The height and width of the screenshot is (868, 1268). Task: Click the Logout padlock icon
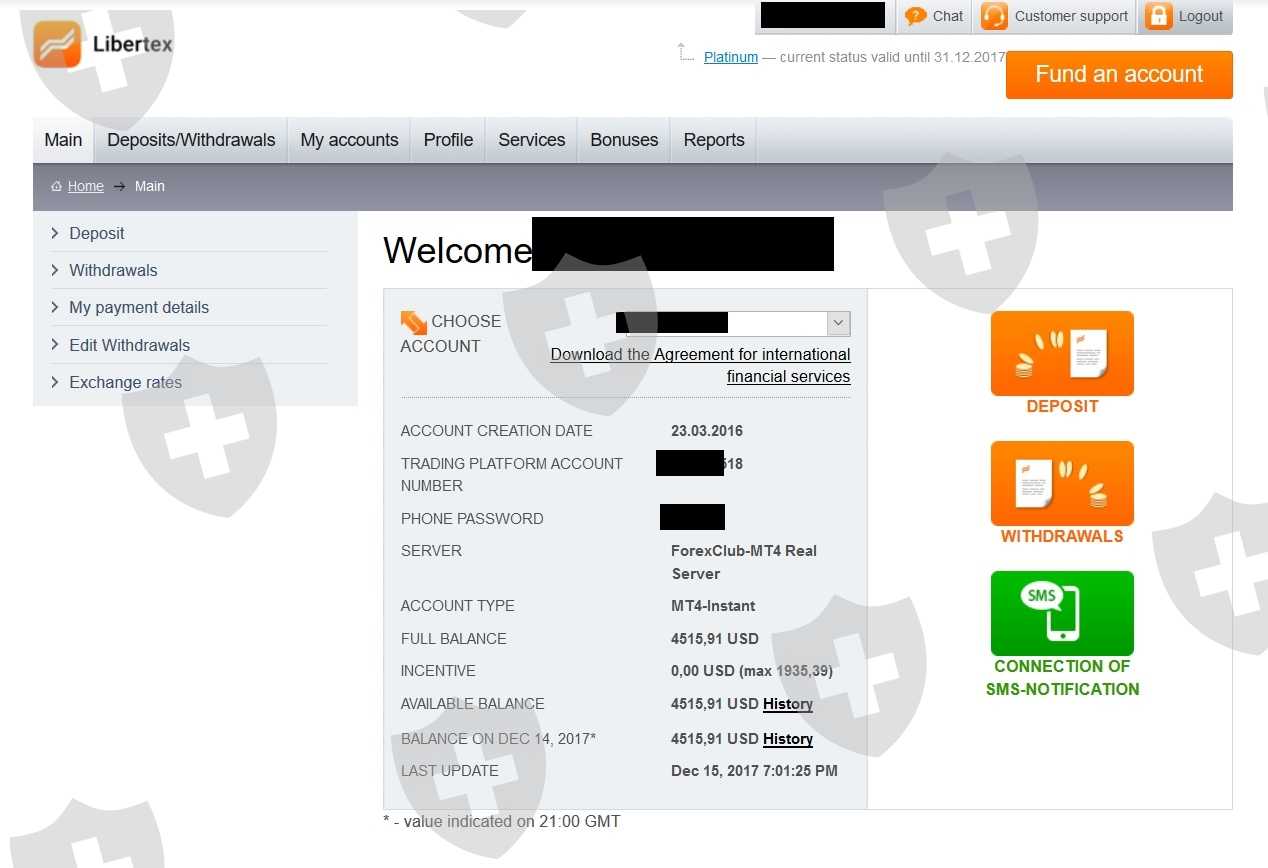[1158, 16]
